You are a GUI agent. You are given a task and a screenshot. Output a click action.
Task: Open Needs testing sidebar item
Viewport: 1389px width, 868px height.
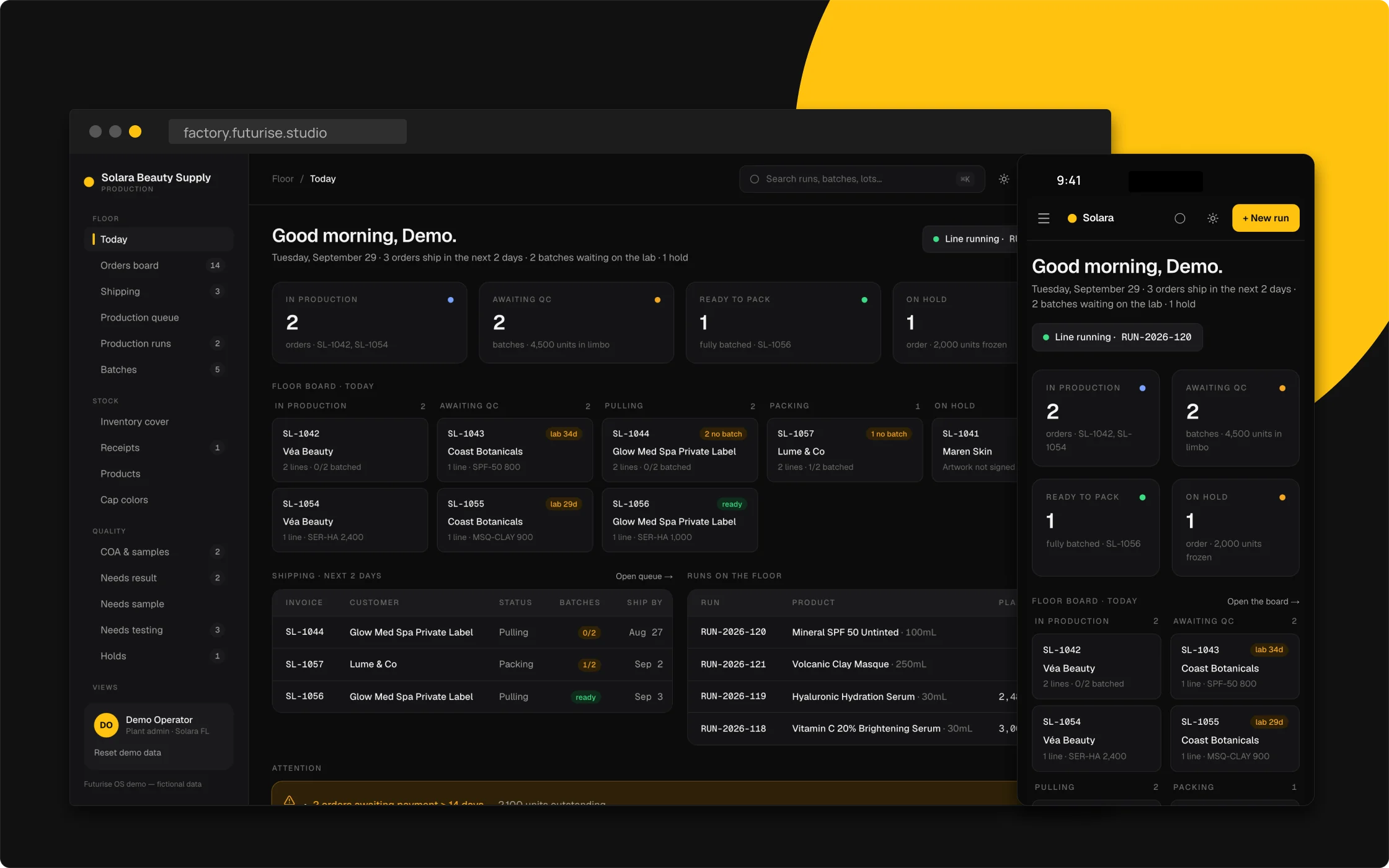[x=159, y=630]
